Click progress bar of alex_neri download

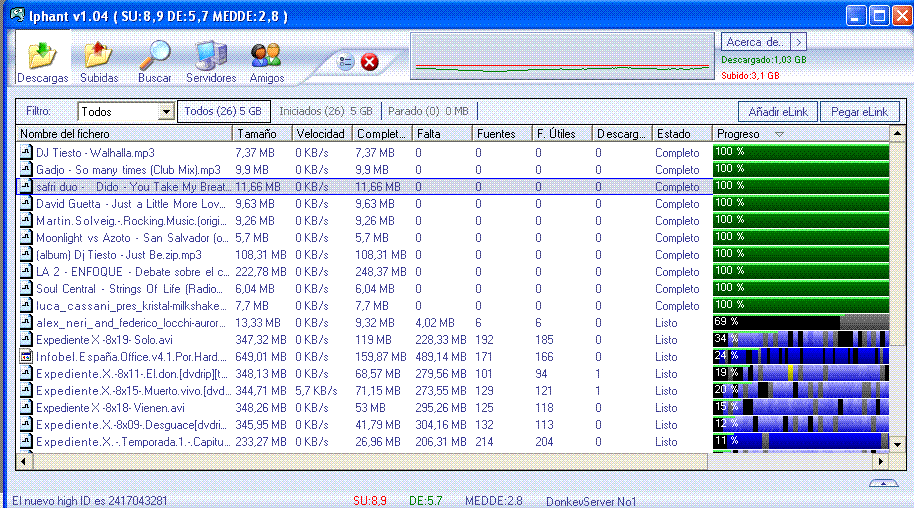point(800,323)
